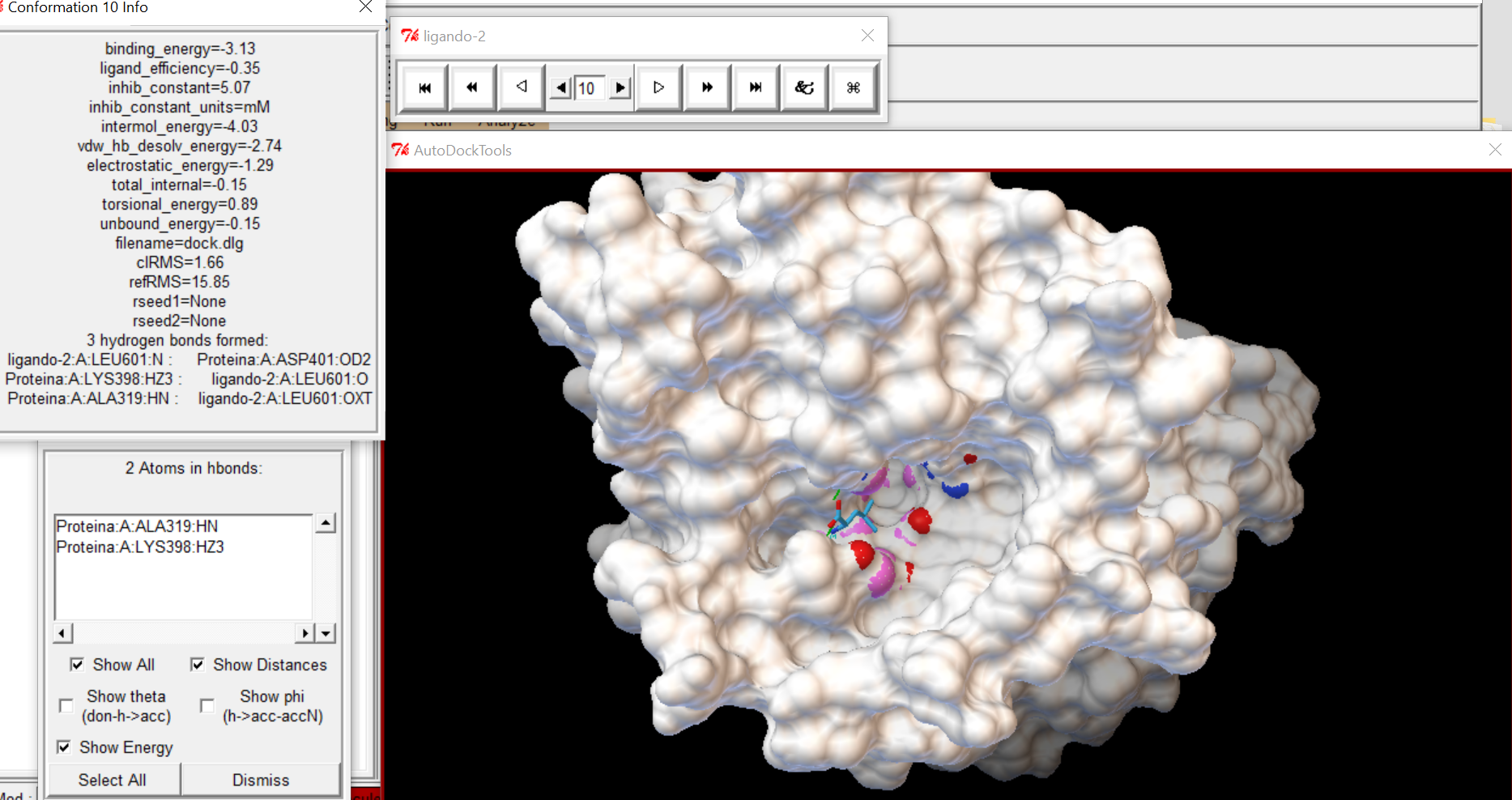Enable Show phi (h->acc-accN) checkbox

207,705
